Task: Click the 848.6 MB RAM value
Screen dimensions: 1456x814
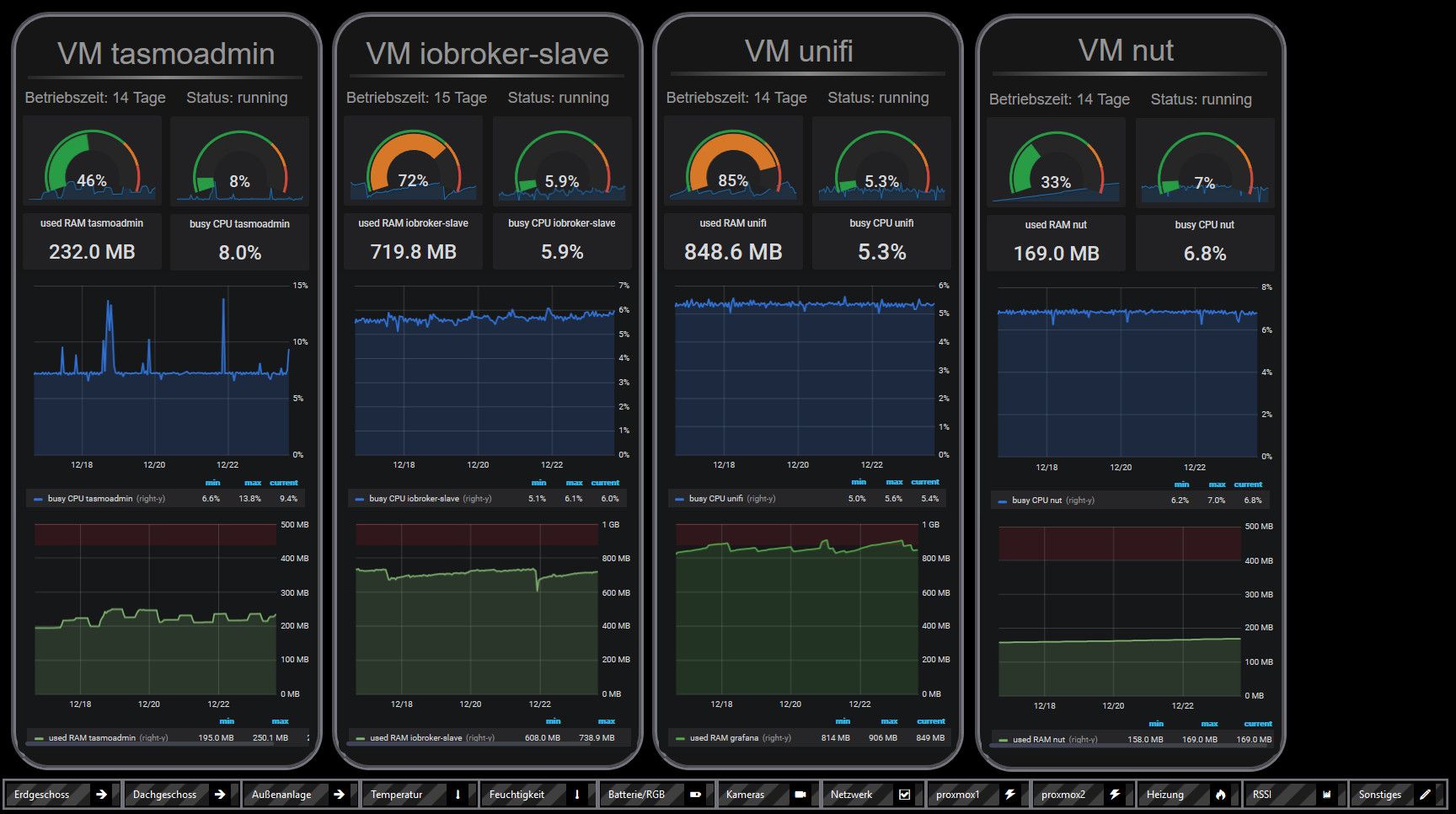Action: point(733,252)
